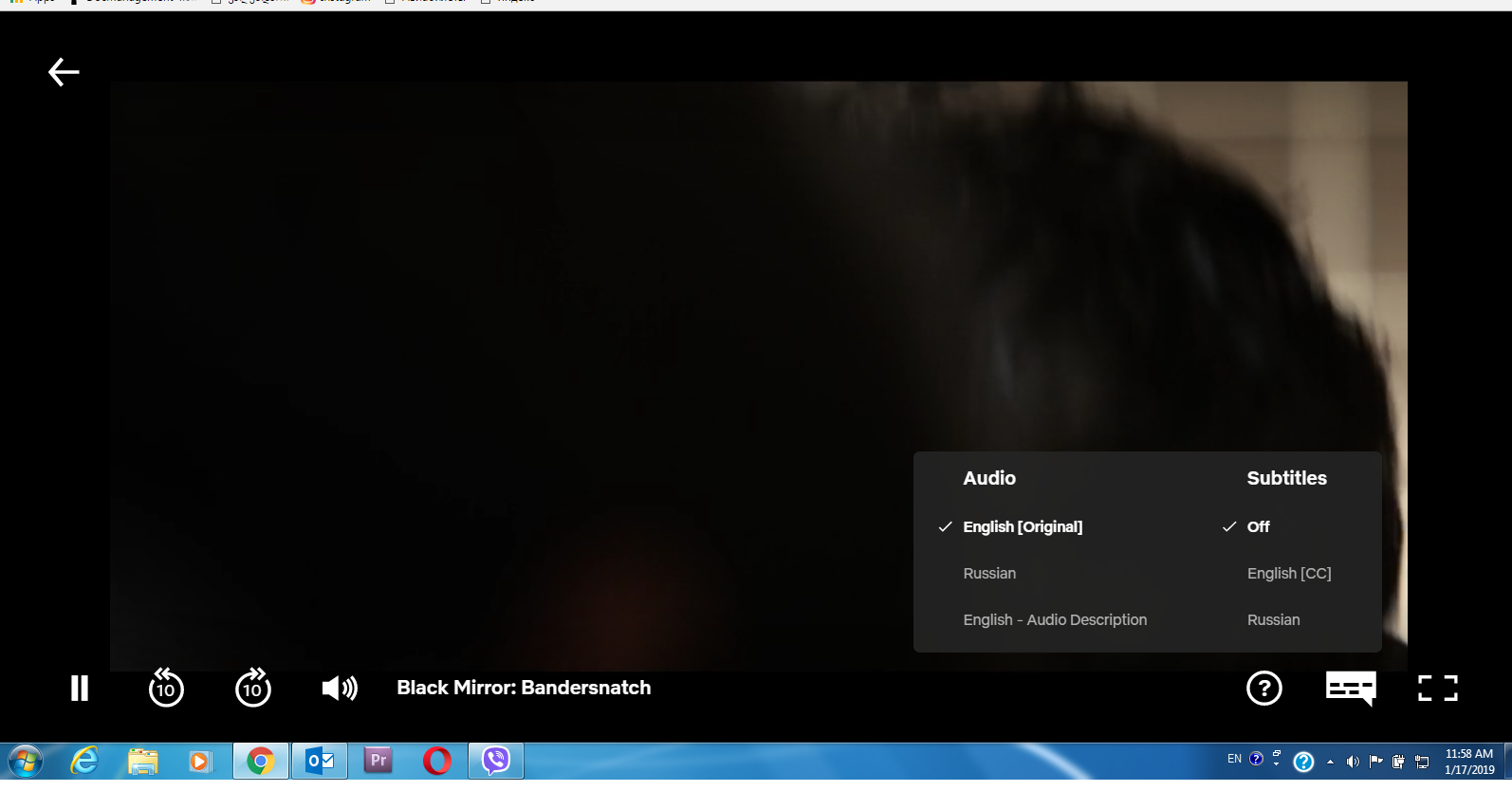The width and height of the screenshot is (1512, 791).
Task: Open Adobe Premiere from taskbar
Action: click(x=378, y=762)
